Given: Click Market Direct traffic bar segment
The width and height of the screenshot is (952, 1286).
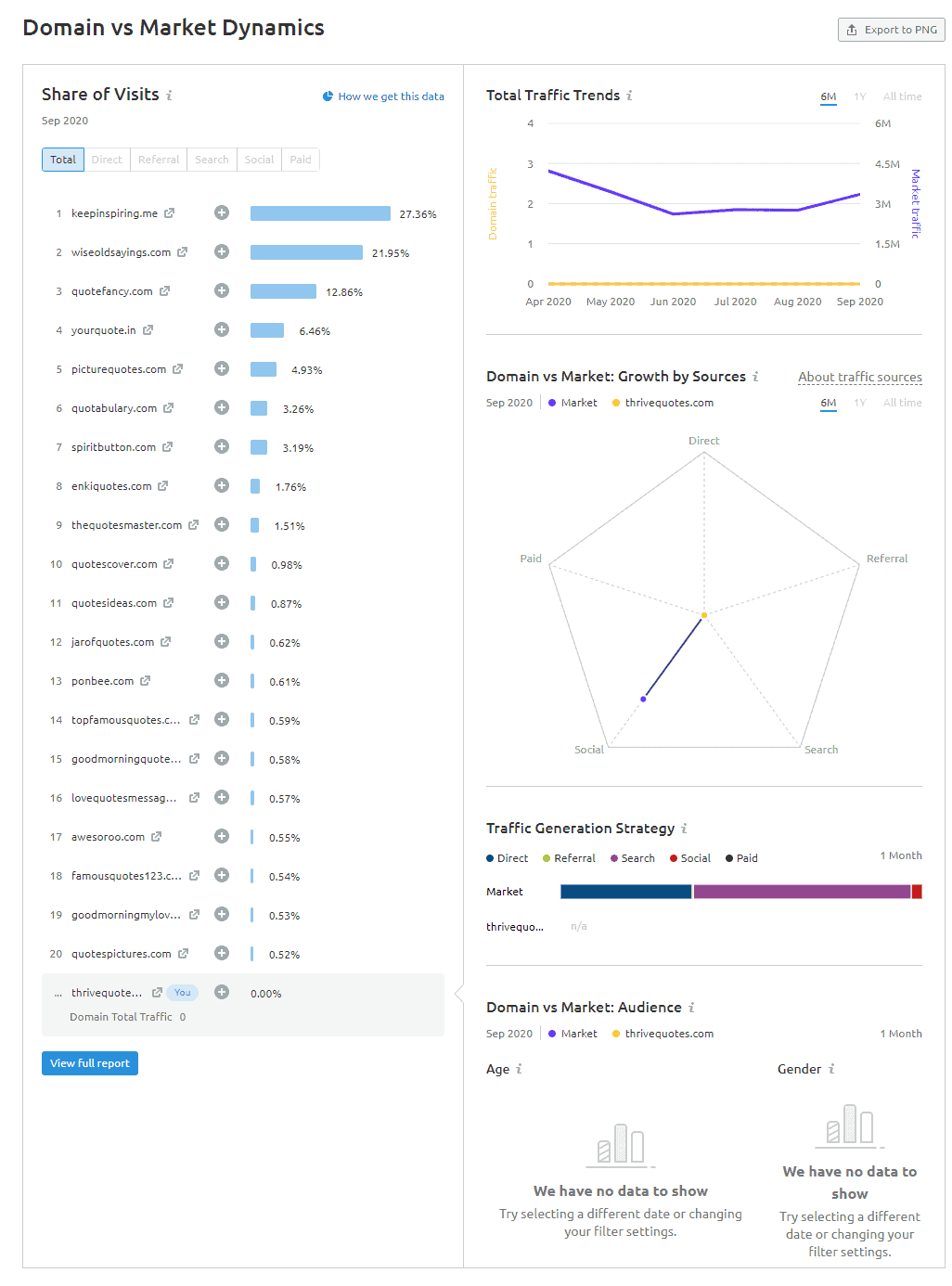Looking at the screenshot, I should (x=626, y=892).
